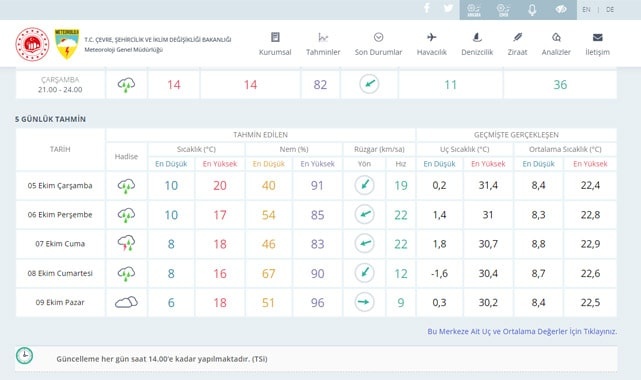Open the Twitter bird icon
The width and height of the screenshot is (641, 380).
click(x=448, y=8)
